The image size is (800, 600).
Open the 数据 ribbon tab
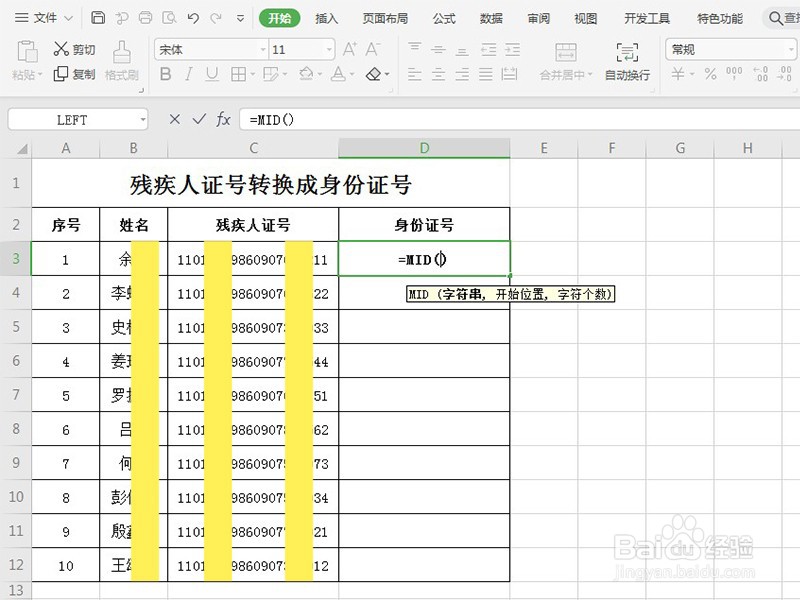tap(490, 17)
